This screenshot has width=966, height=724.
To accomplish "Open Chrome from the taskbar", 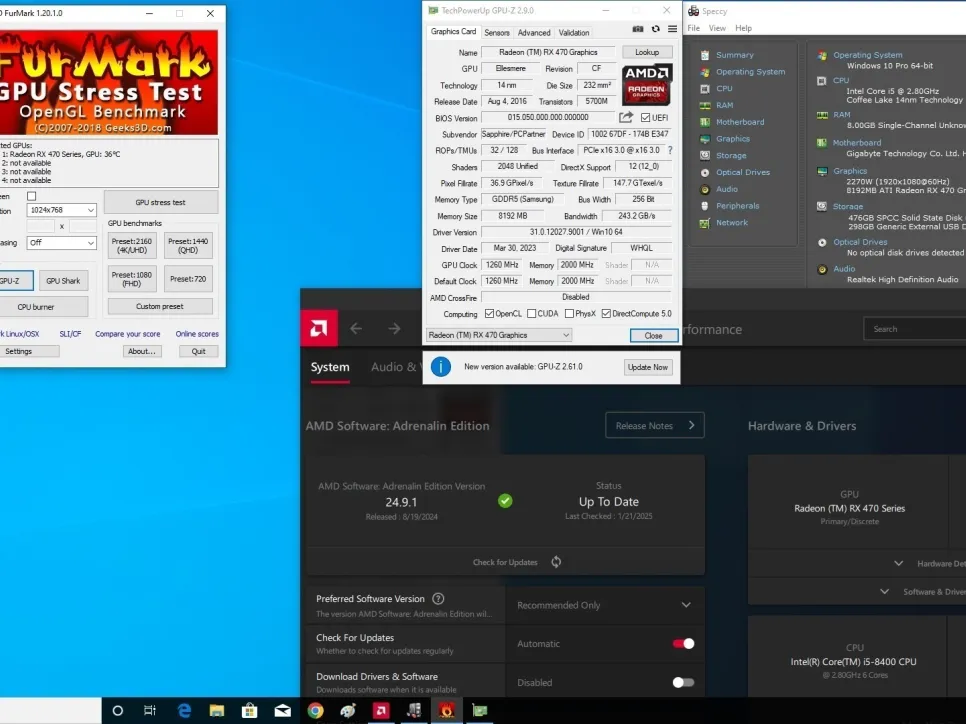I will pos(315,710).
